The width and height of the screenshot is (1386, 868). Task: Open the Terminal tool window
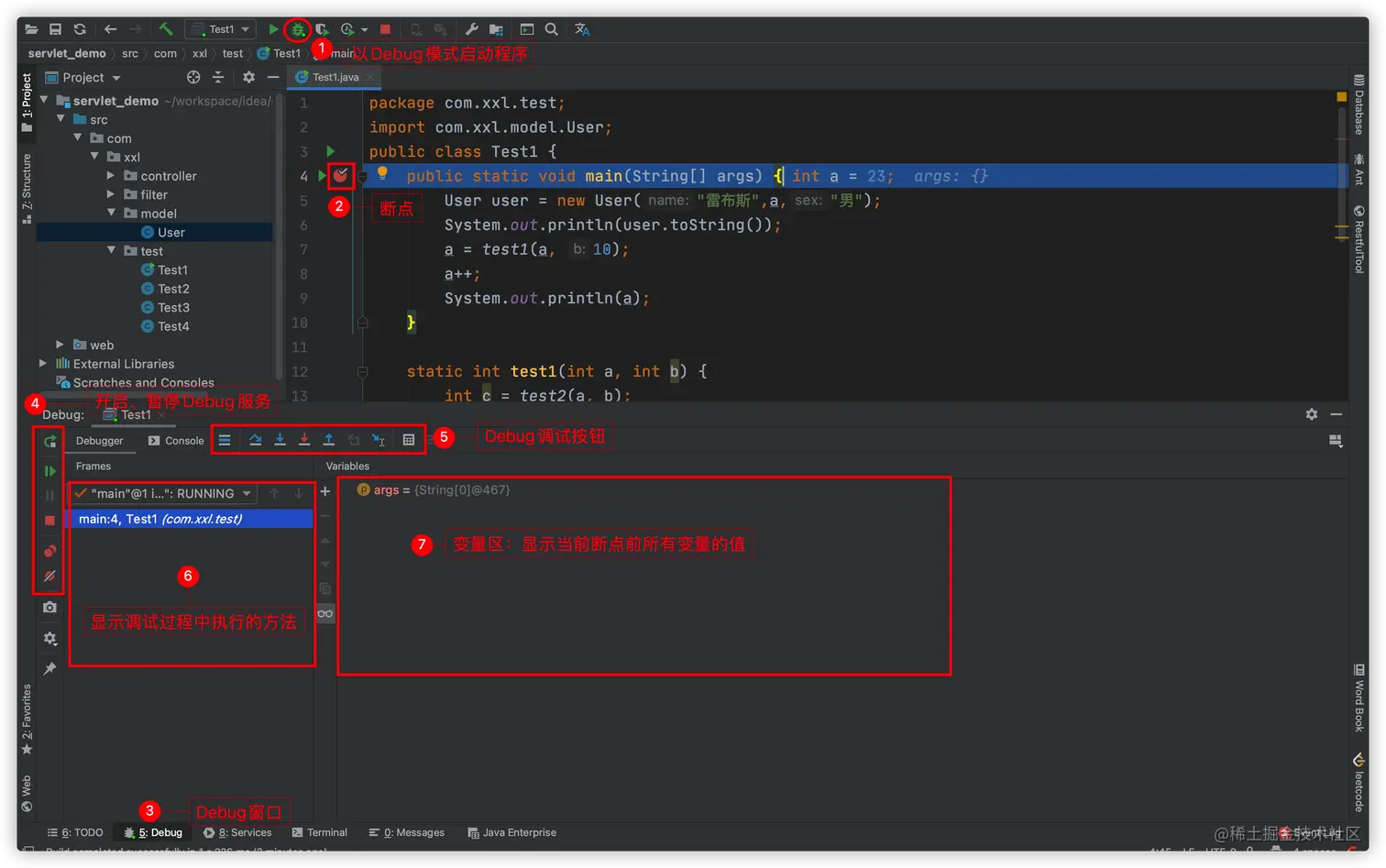pyautogui.click(x=320, y=833)
